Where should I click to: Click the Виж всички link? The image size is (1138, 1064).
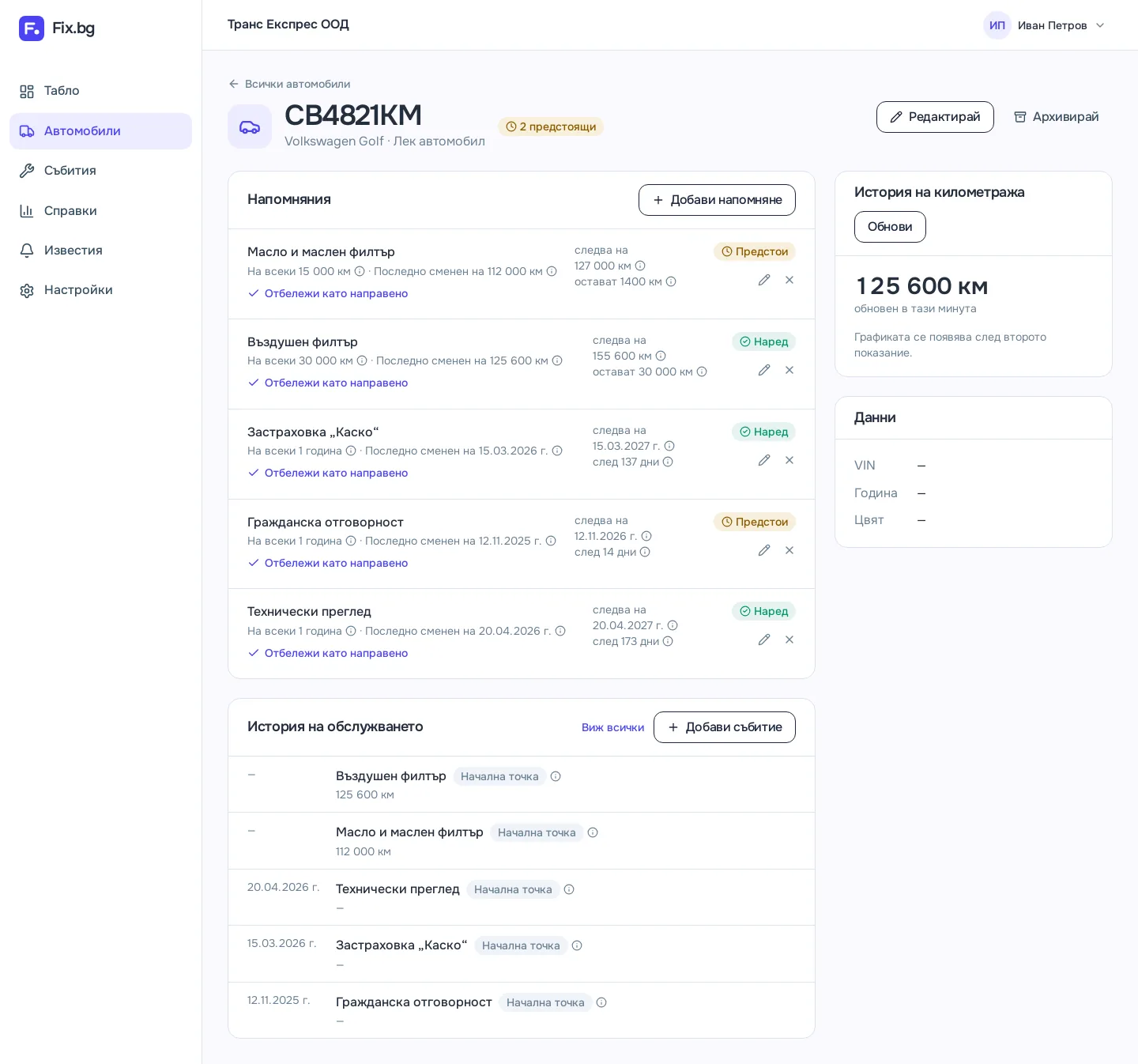(x=612, y=727)
